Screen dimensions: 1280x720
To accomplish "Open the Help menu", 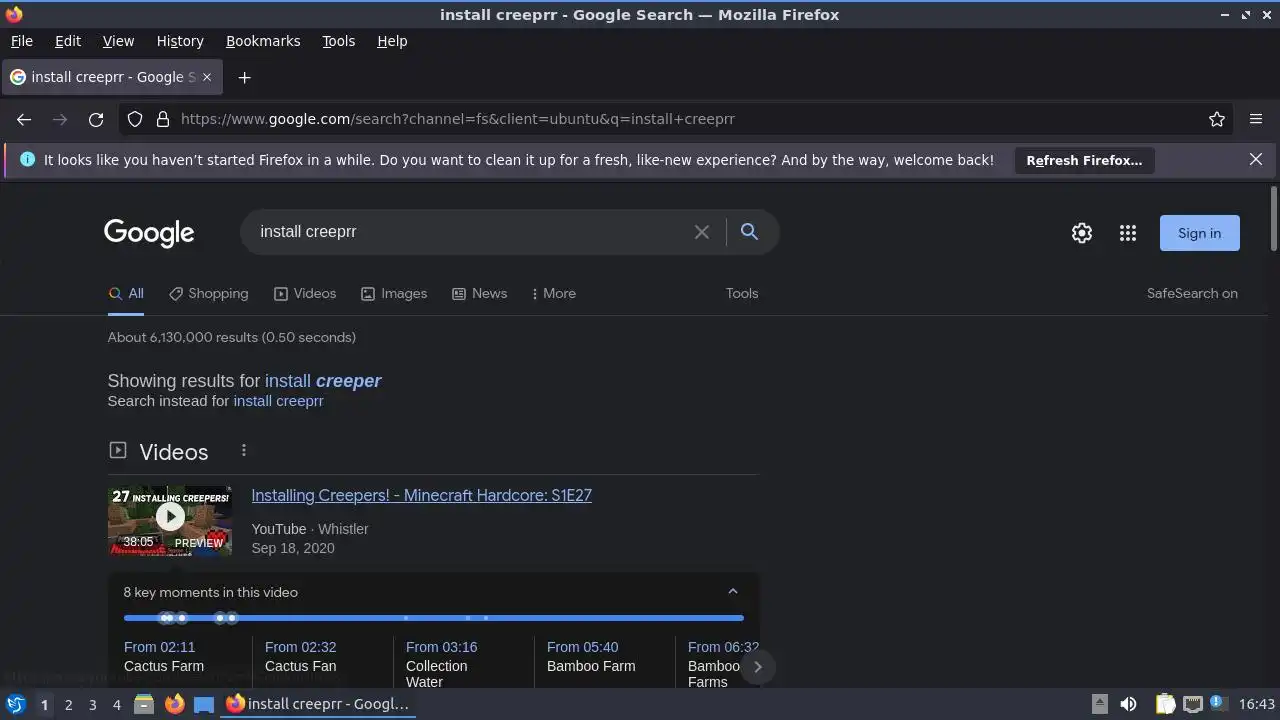I will point(392,41).
